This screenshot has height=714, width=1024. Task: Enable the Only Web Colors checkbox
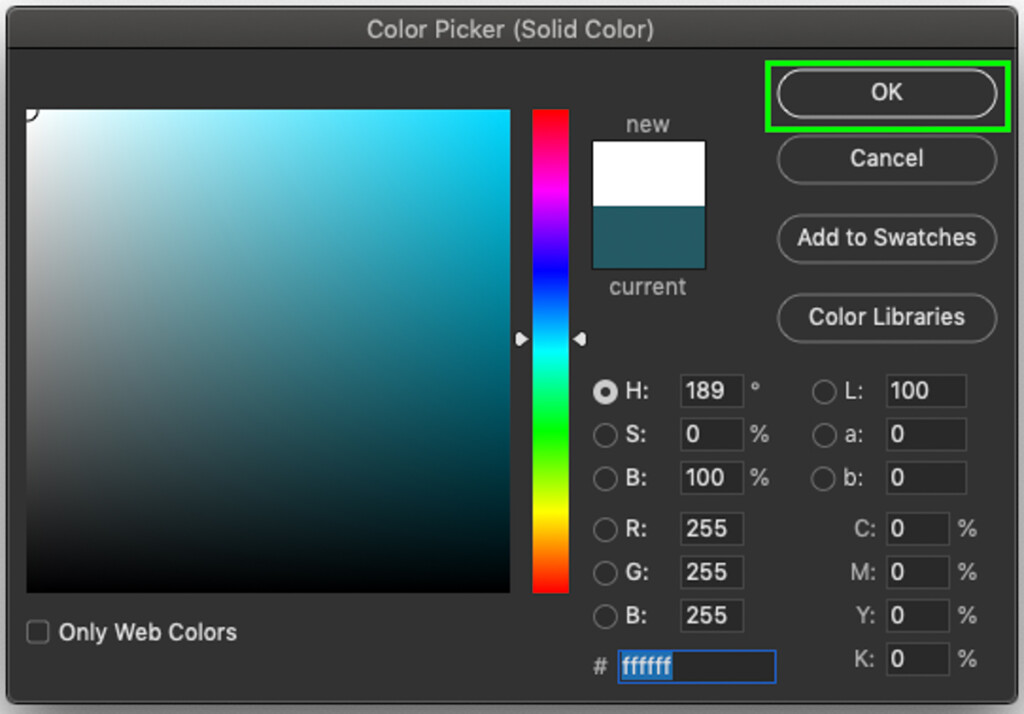click(38, 632)
